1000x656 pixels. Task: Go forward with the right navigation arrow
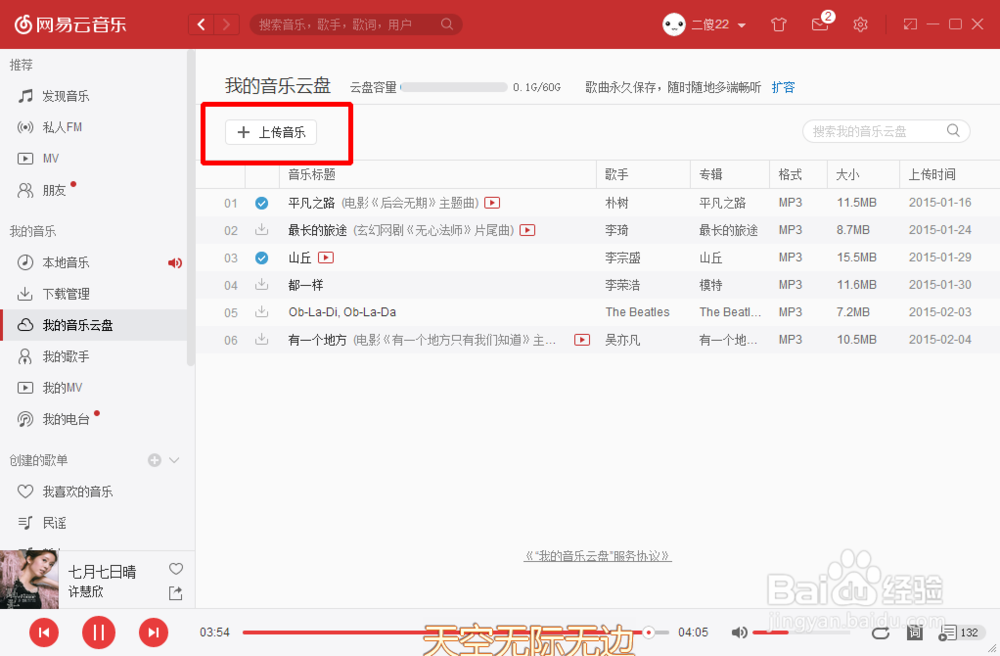pos(226,25)
